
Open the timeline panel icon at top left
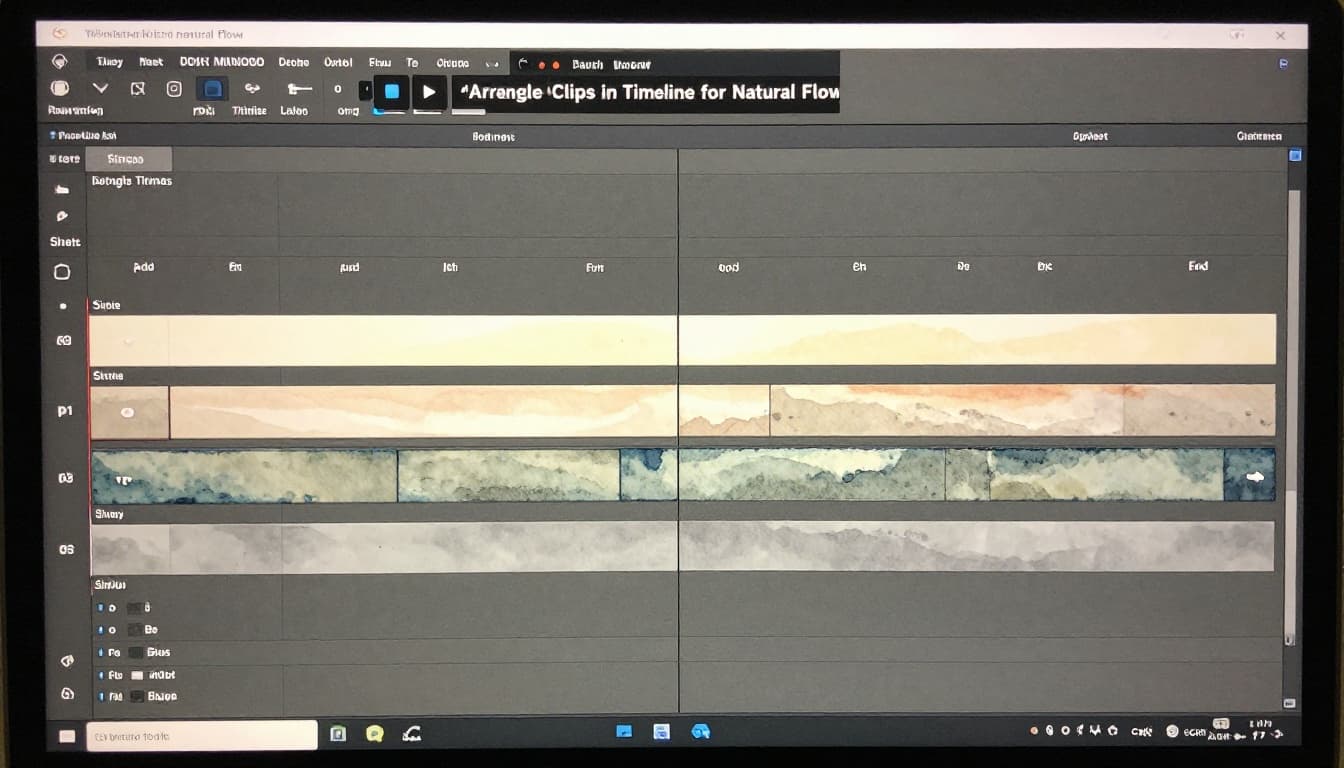(x=51, y=135)
